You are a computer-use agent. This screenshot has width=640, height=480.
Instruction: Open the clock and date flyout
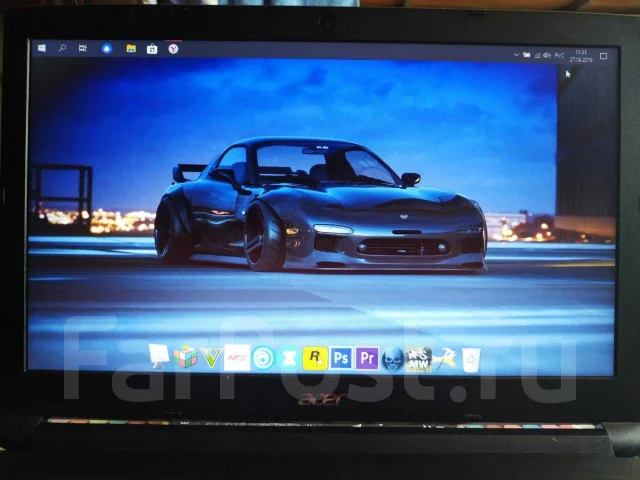pos(581,56)
